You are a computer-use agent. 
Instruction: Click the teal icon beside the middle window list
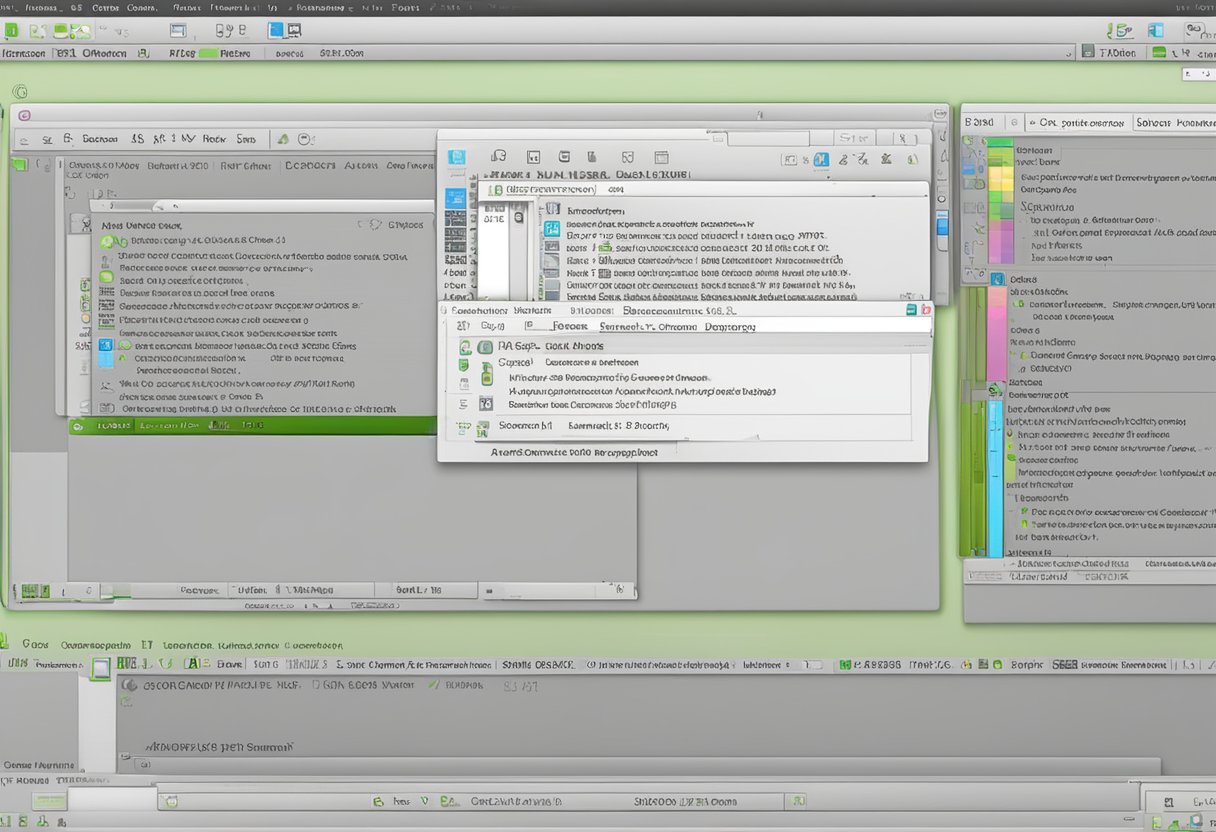tap(552, 229)
